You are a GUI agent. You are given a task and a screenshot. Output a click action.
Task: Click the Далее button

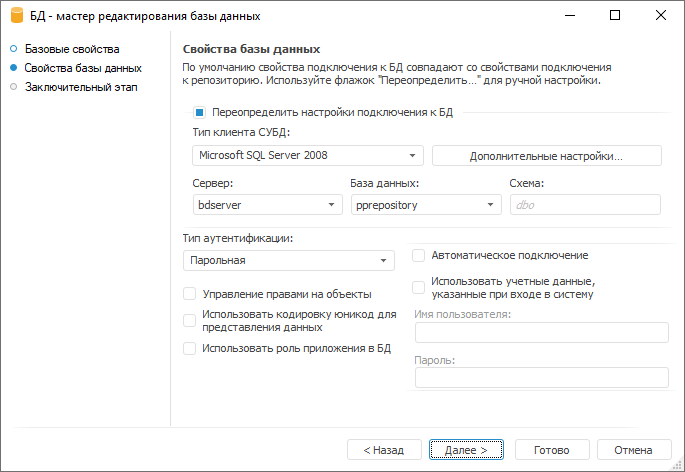point(466,450)
